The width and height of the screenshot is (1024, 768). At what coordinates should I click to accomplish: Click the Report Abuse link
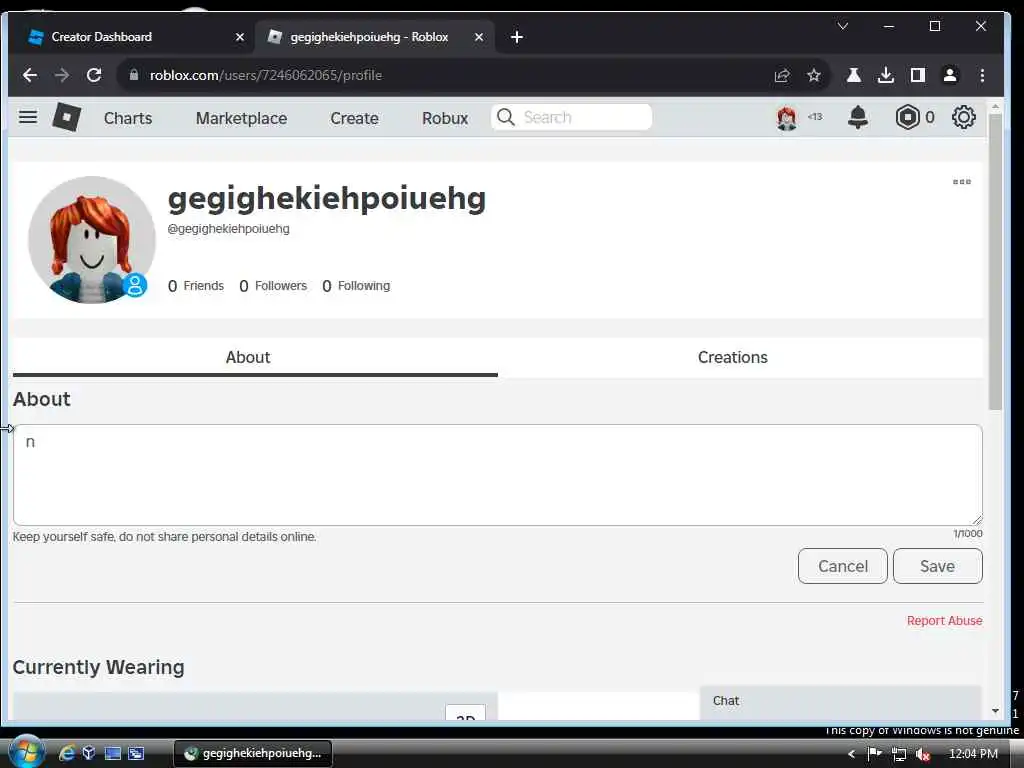944,620
